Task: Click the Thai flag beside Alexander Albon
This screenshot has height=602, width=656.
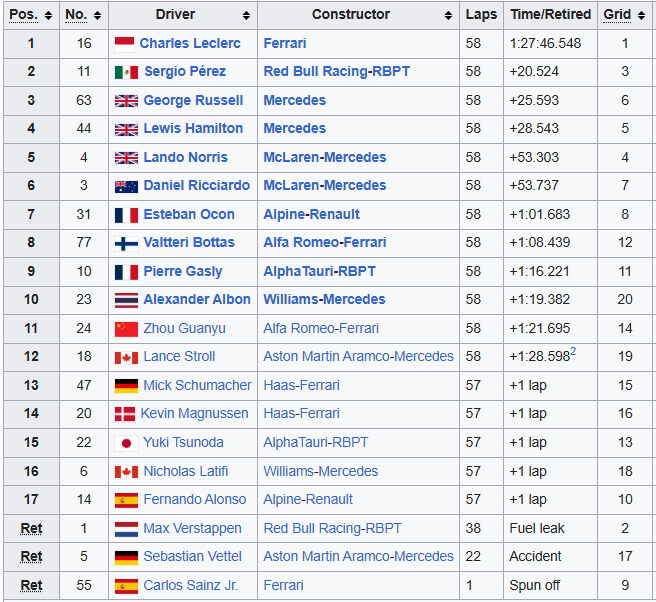Action: point(126,300)
